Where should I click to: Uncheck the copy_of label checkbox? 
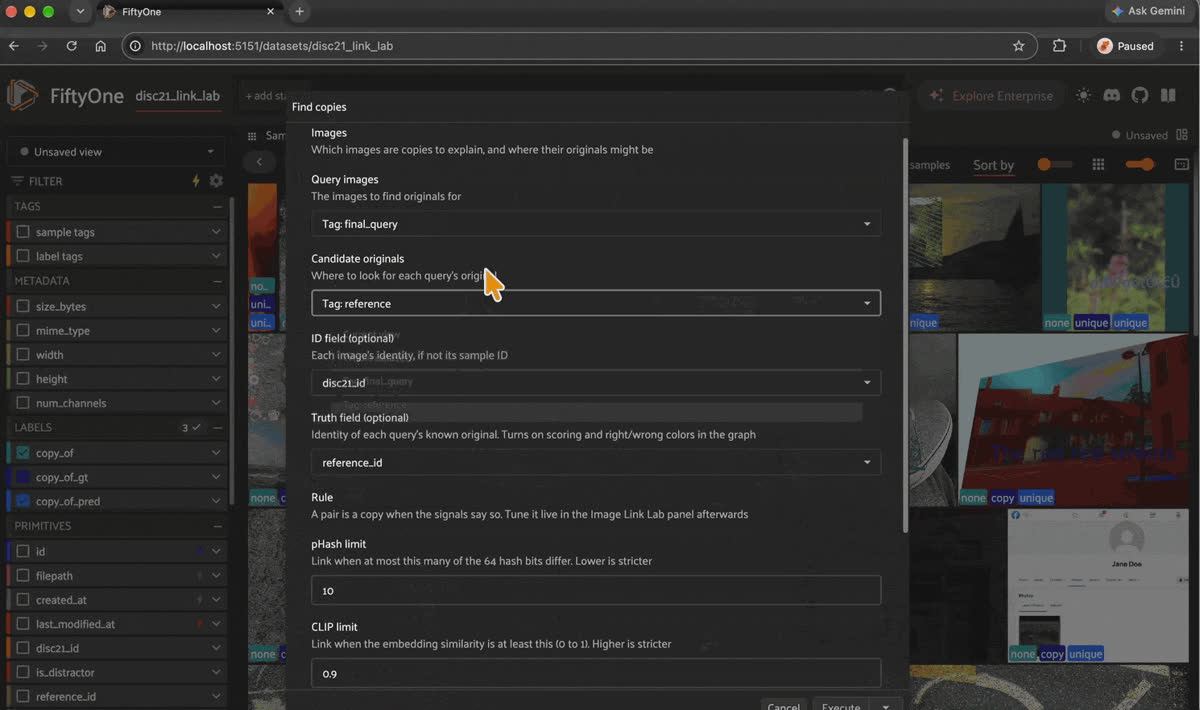click(x=23, y=453)
